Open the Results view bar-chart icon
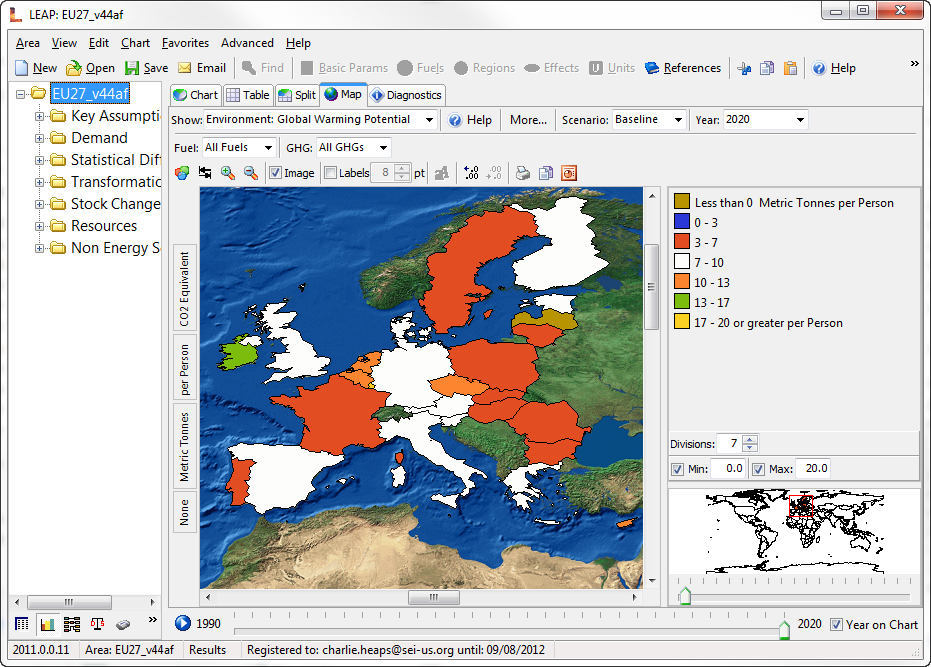This screenshot has height=667, width=931. (x=47, y=624)
